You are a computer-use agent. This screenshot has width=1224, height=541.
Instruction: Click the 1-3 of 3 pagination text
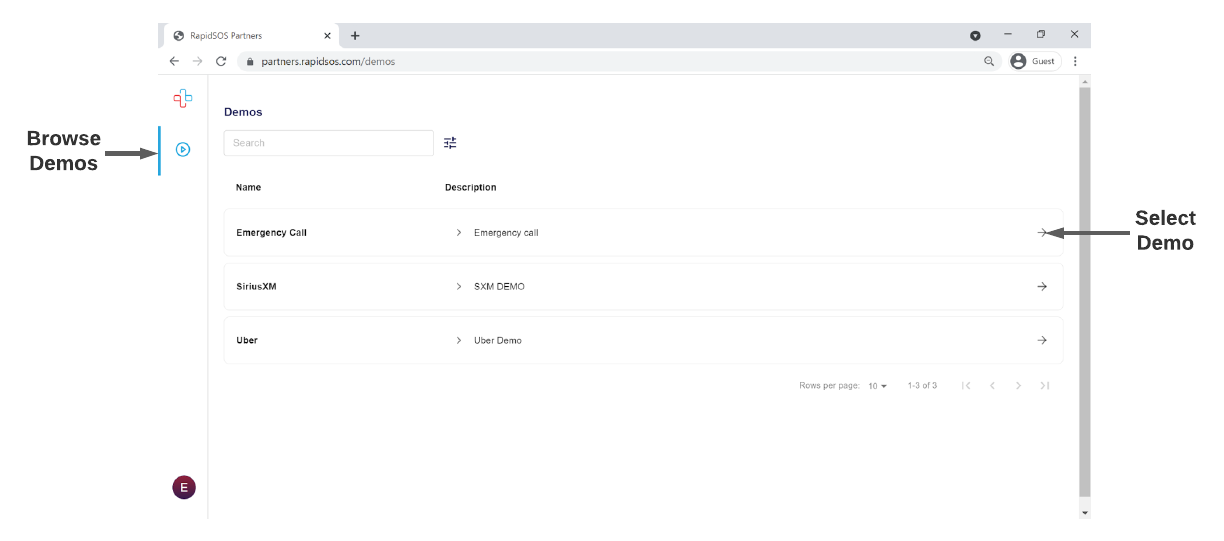click(922, 386)
